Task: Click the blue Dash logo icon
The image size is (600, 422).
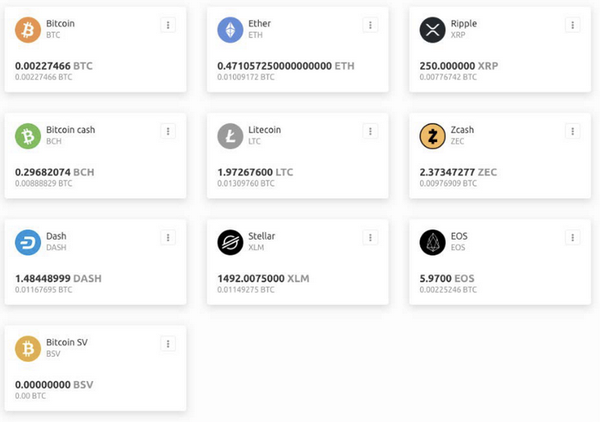Action: point(28,242)
